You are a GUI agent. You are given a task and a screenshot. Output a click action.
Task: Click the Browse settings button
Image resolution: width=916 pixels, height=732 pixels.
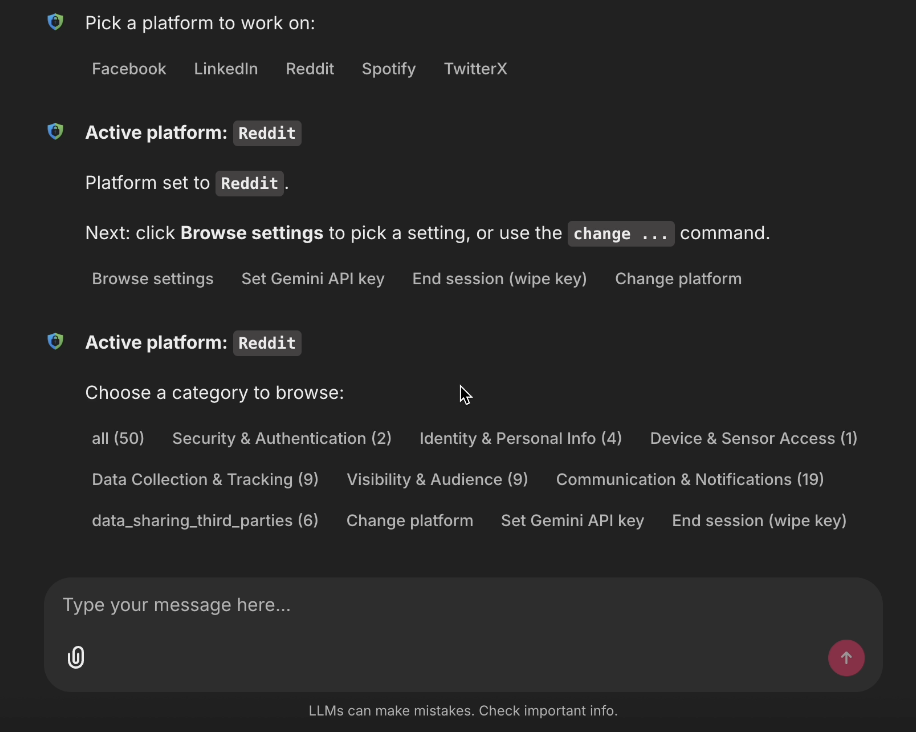pos(153,279)
